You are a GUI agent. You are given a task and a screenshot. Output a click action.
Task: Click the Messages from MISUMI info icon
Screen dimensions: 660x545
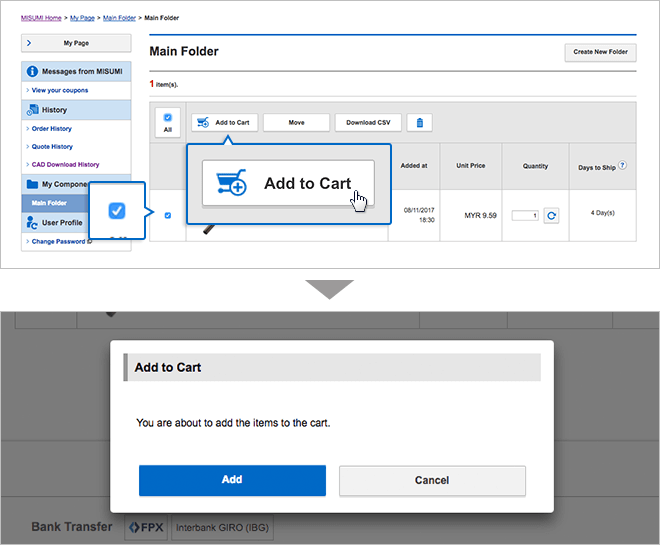tap(33, 72)
